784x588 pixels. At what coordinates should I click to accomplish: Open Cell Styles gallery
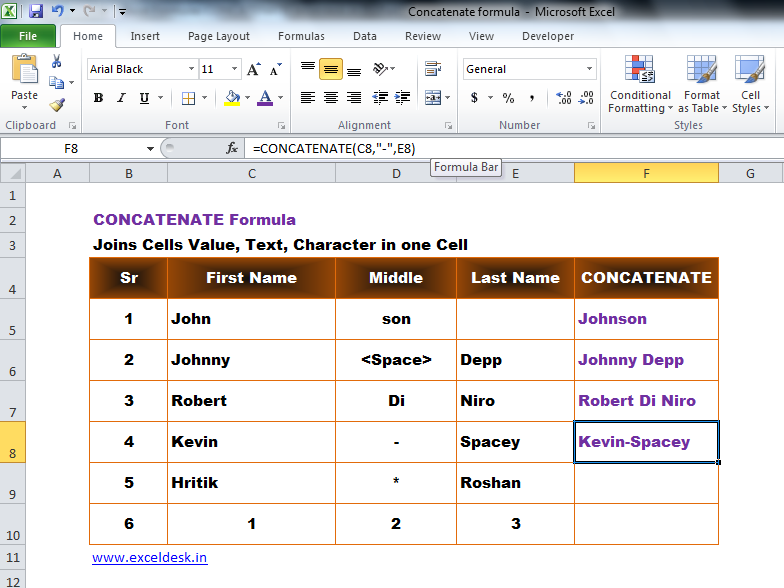click(x=750, y=84)
